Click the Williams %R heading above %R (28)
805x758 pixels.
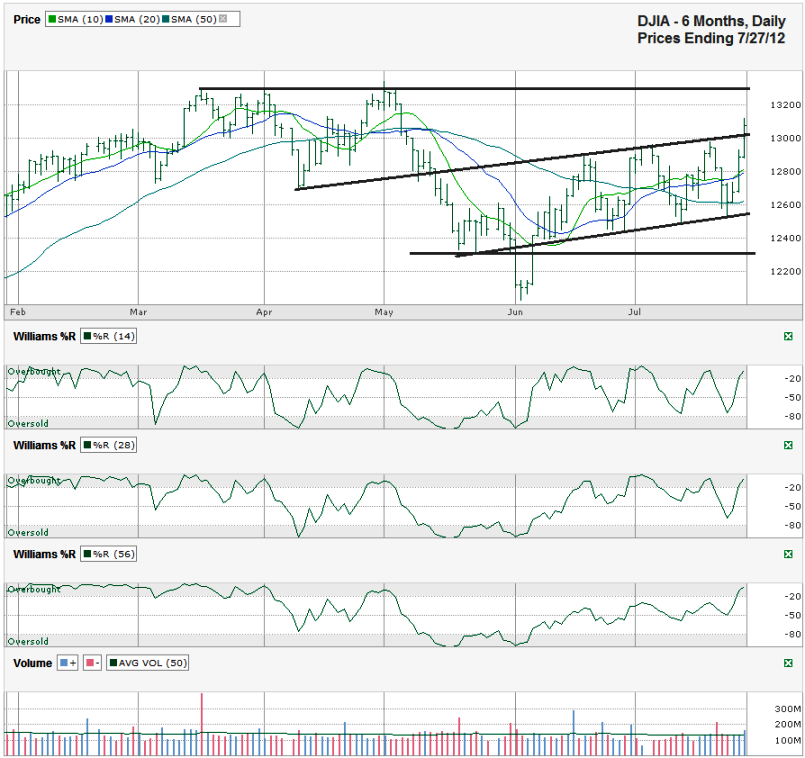coord(44,445)
